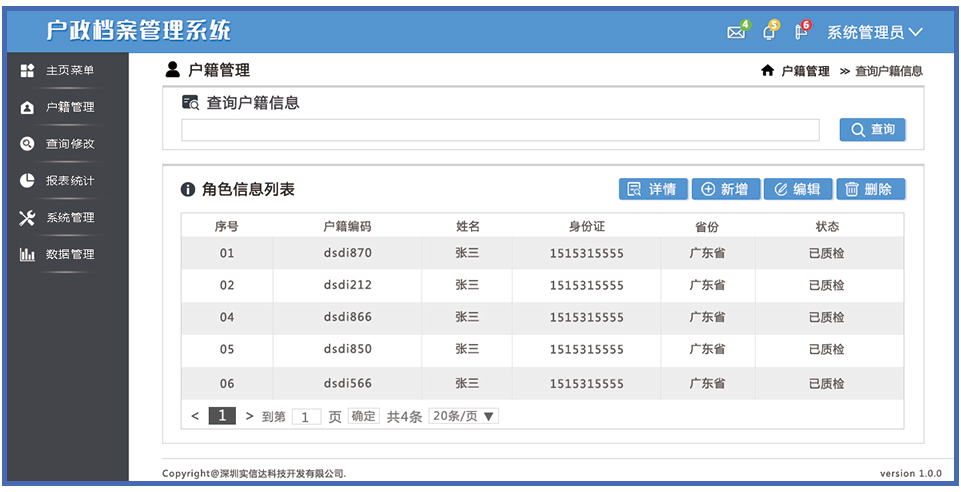This screenshot has width=961, height=492.
Task: Click the query search input field
Action: pyautogui.click(x=500, y=130)
